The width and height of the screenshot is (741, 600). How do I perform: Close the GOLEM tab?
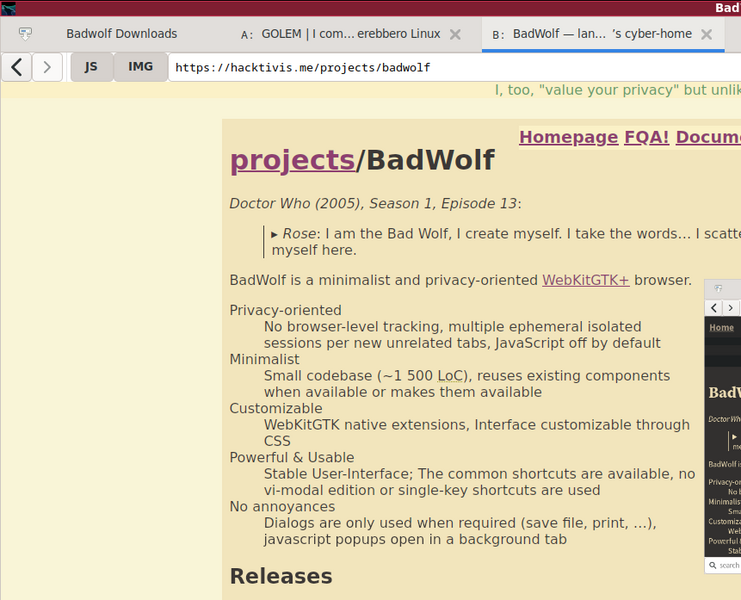(x=455, y=34)
